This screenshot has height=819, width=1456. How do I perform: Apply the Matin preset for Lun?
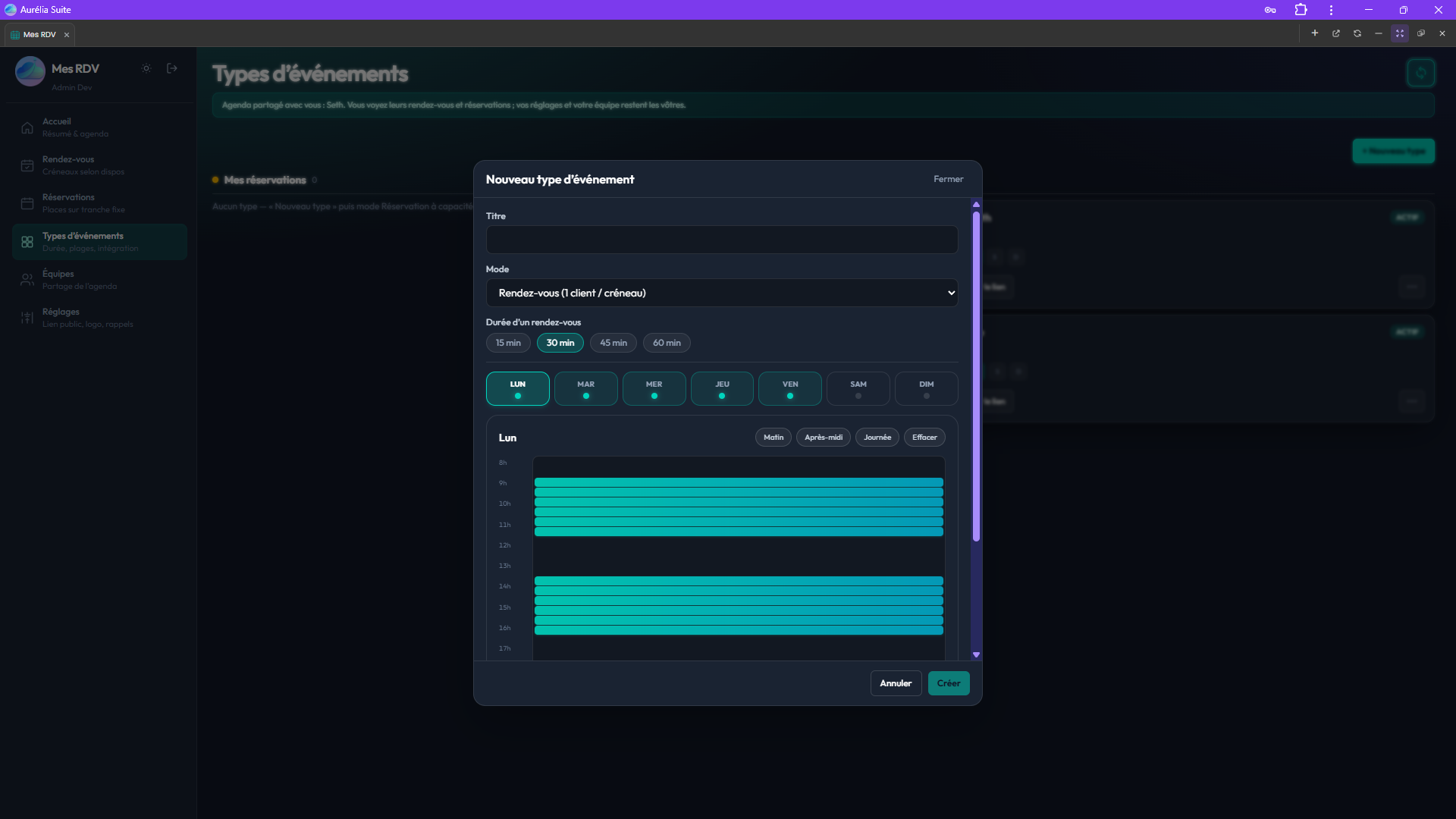click(773, 438)
